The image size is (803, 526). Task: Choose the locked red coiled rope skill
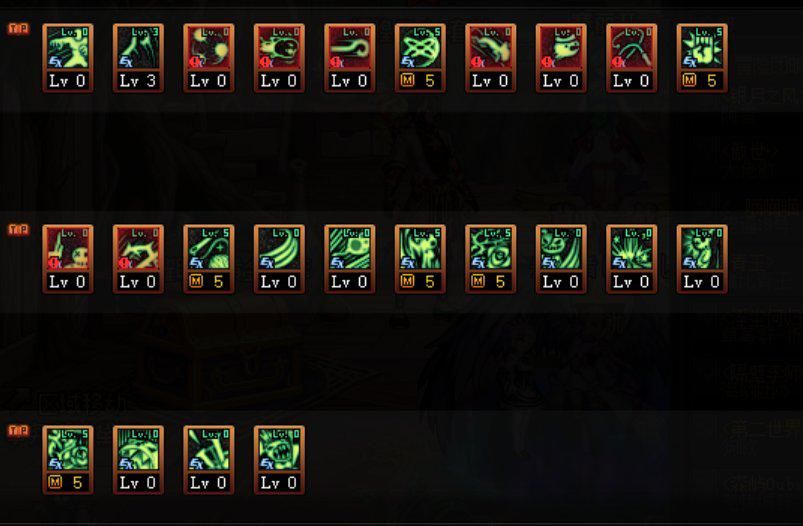click(x=631, y=58)
